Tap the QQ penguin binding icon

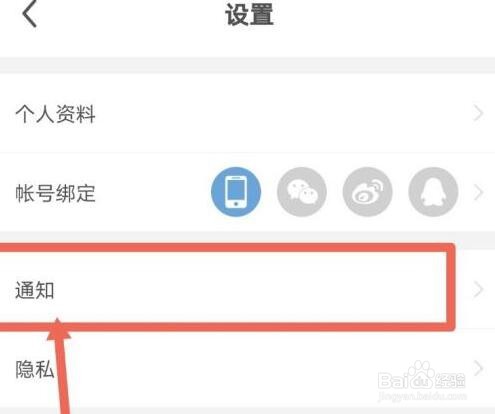[x=433, y=192]
